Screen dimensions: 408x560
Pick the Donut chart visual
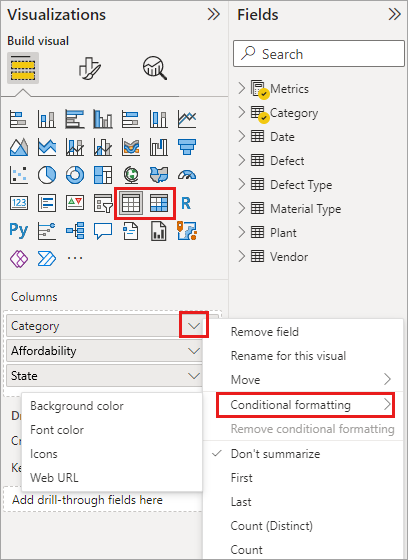(x=75, y=175)
